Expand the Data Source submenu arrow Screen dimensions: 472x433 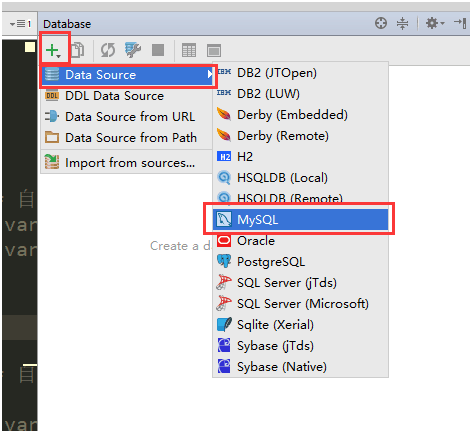[x=210, y=74]
